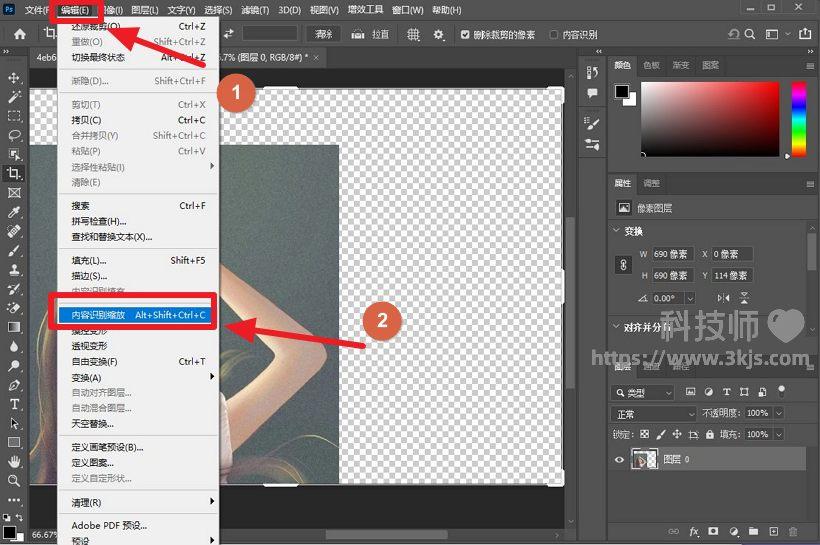Expand the 清理(R) submenu
This screenshot has height=545, width=820.
[139, 502]
